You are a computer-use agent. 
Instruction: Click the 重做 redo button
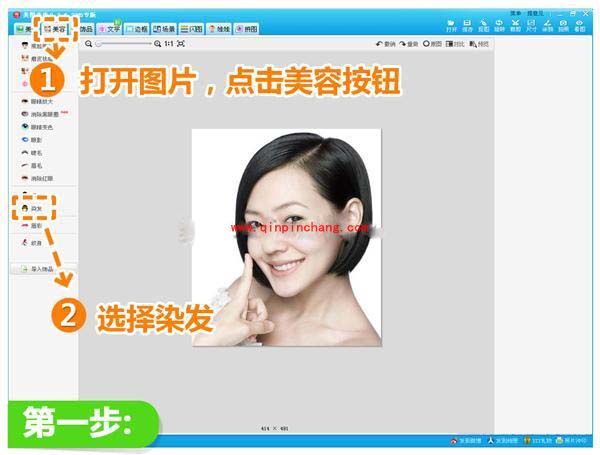pyautogui.click(x=408, y=44)
